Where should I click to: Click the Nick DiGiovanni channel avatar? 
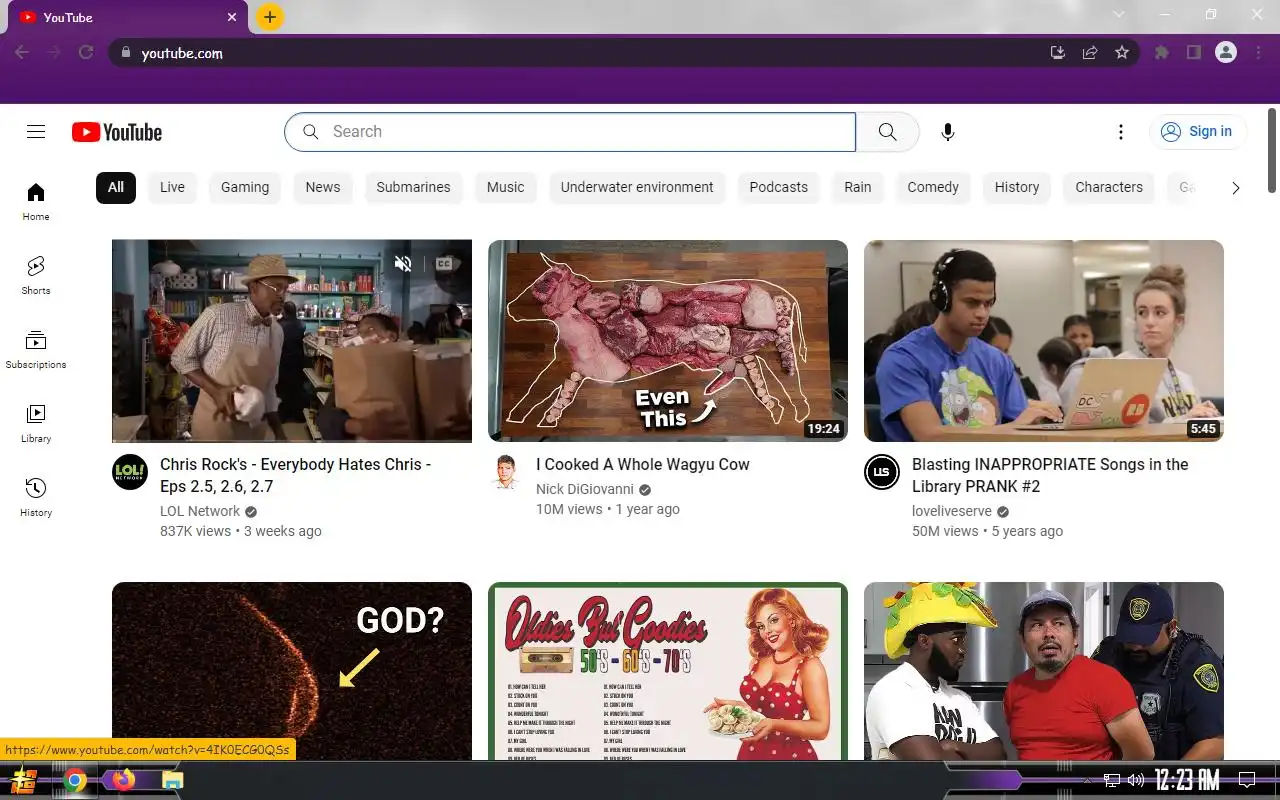[x=506, y=472]
